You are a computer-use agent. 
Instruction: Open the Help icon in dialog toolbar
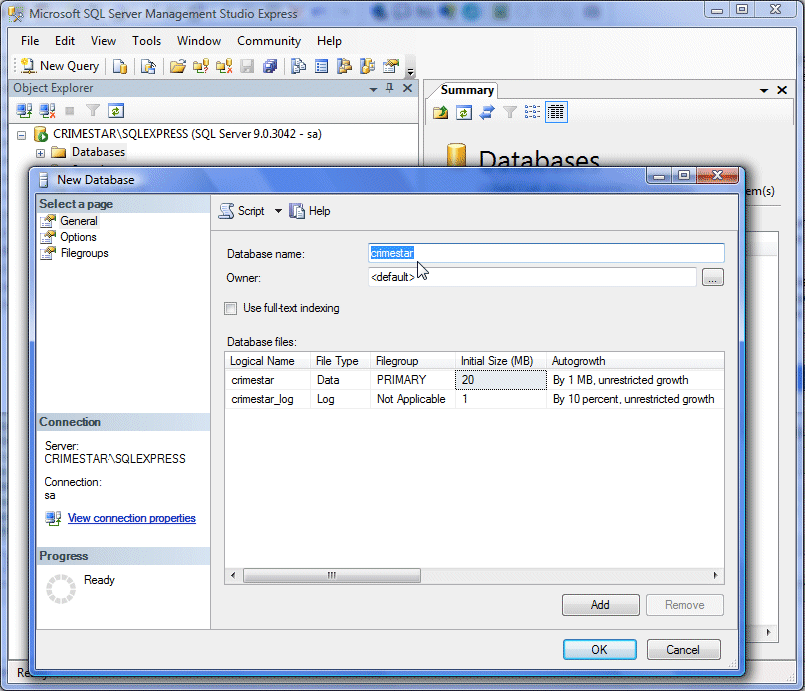pos(310,211)
